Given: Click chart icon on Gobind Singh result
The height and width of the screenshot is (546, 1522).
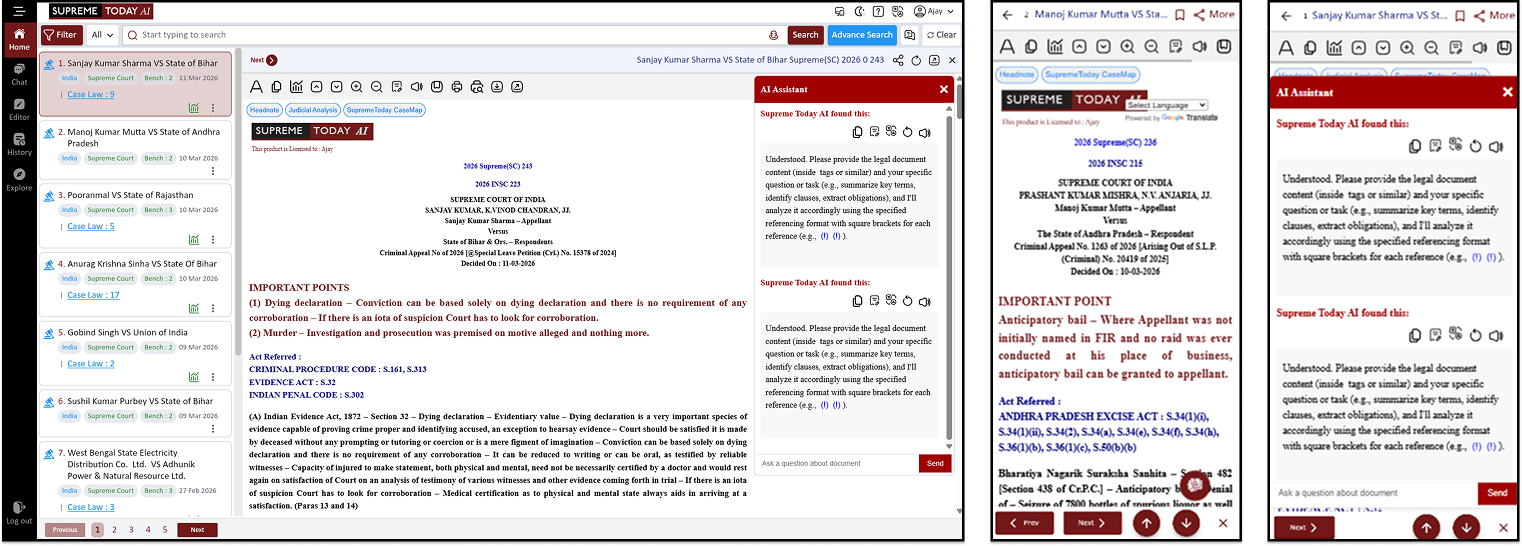Looking at the screenshot, I should [193, 376].
